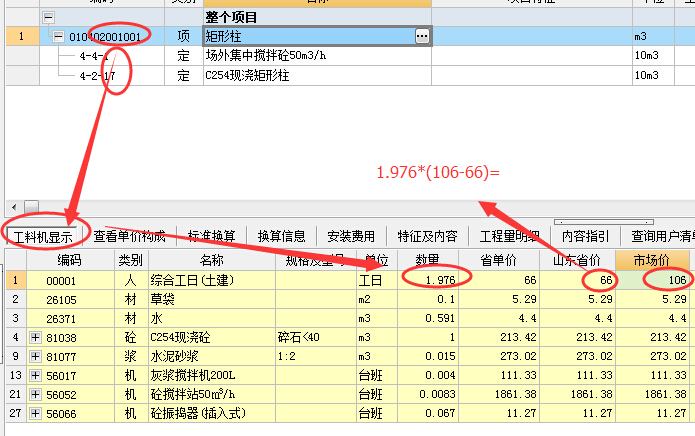This screenshot has width=695, height=436.
Task: Click the 编码 column header in lower grid
Action: (70, 260)
